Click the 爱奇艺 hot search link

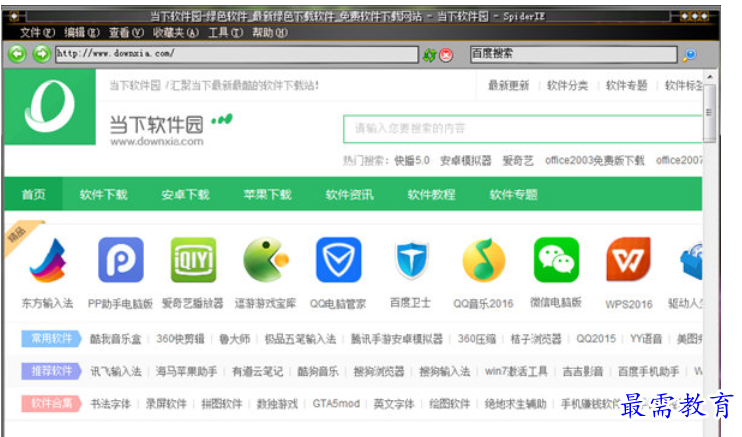point(518,161)
